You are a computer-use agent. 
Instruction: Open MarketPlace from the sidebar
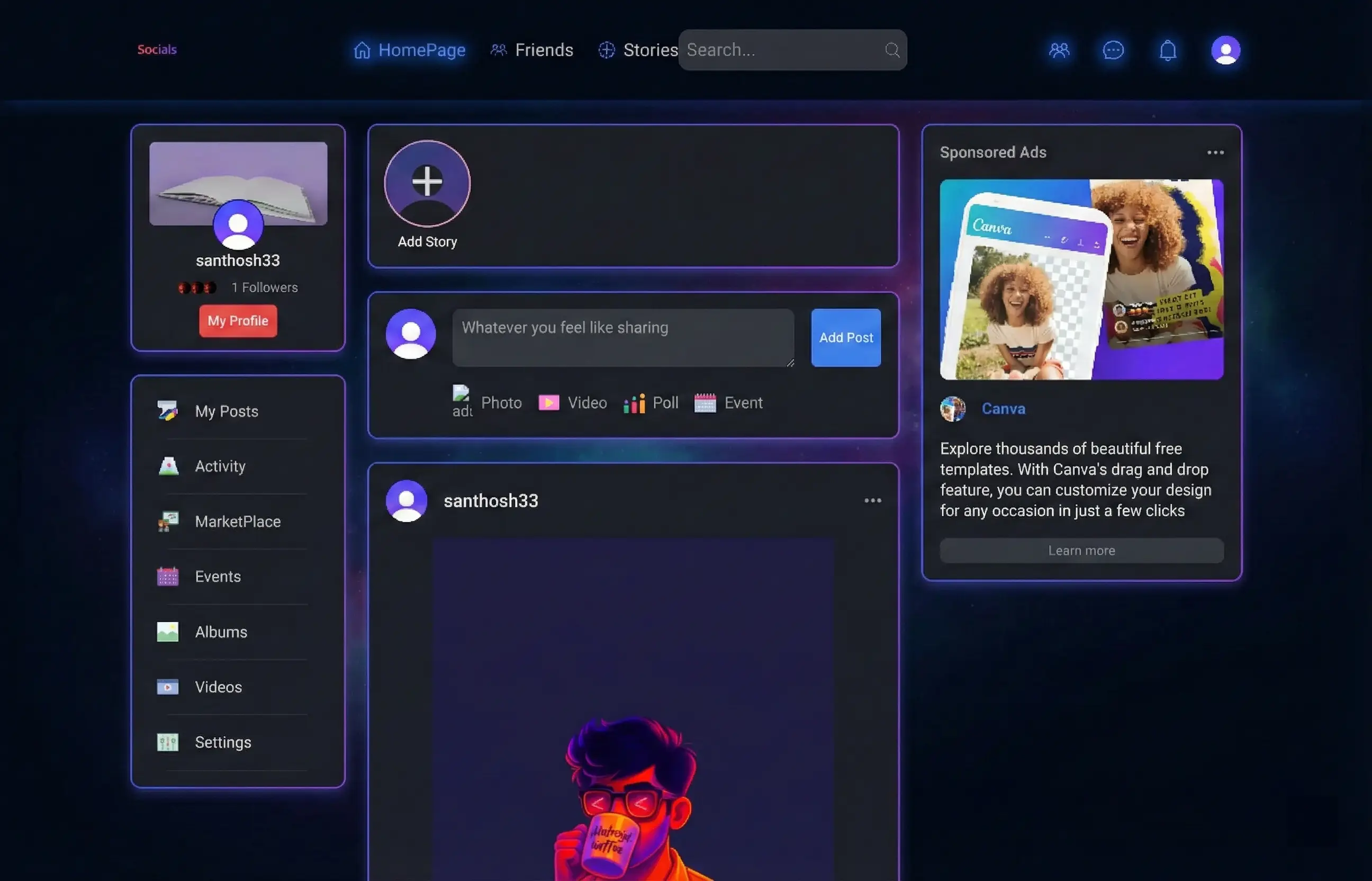coord(237,521)
